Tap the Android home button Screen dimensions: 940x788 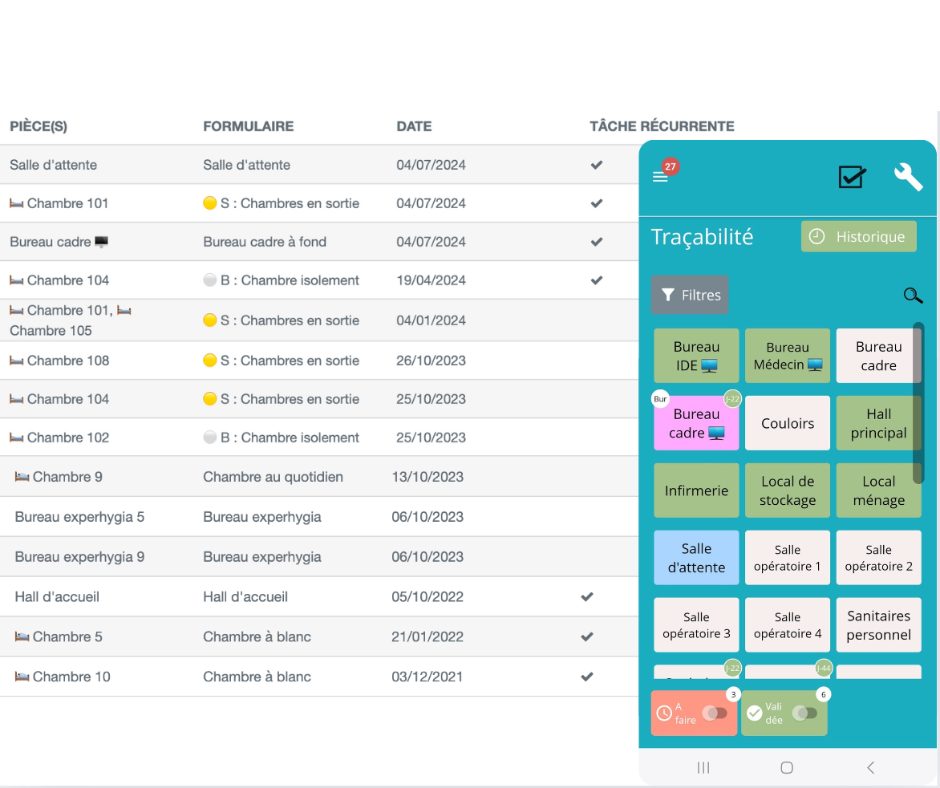point(787,767)
